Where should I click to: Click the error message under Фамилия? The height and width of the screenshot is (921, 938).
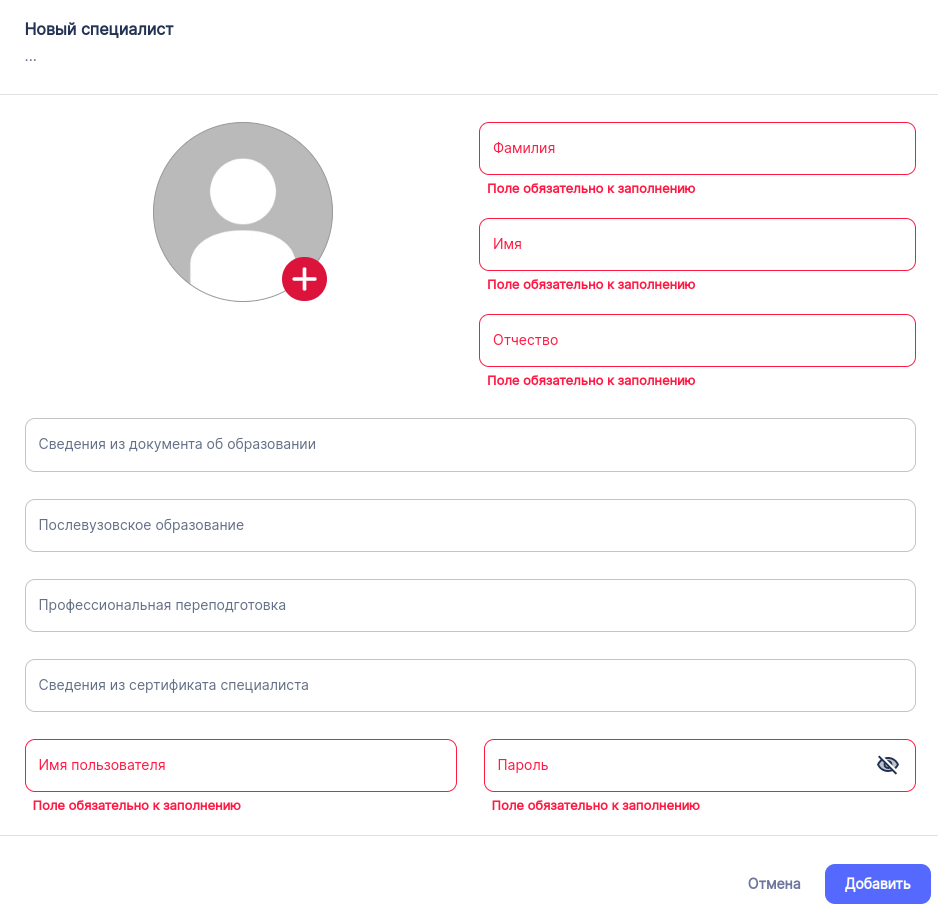point(591,188)
